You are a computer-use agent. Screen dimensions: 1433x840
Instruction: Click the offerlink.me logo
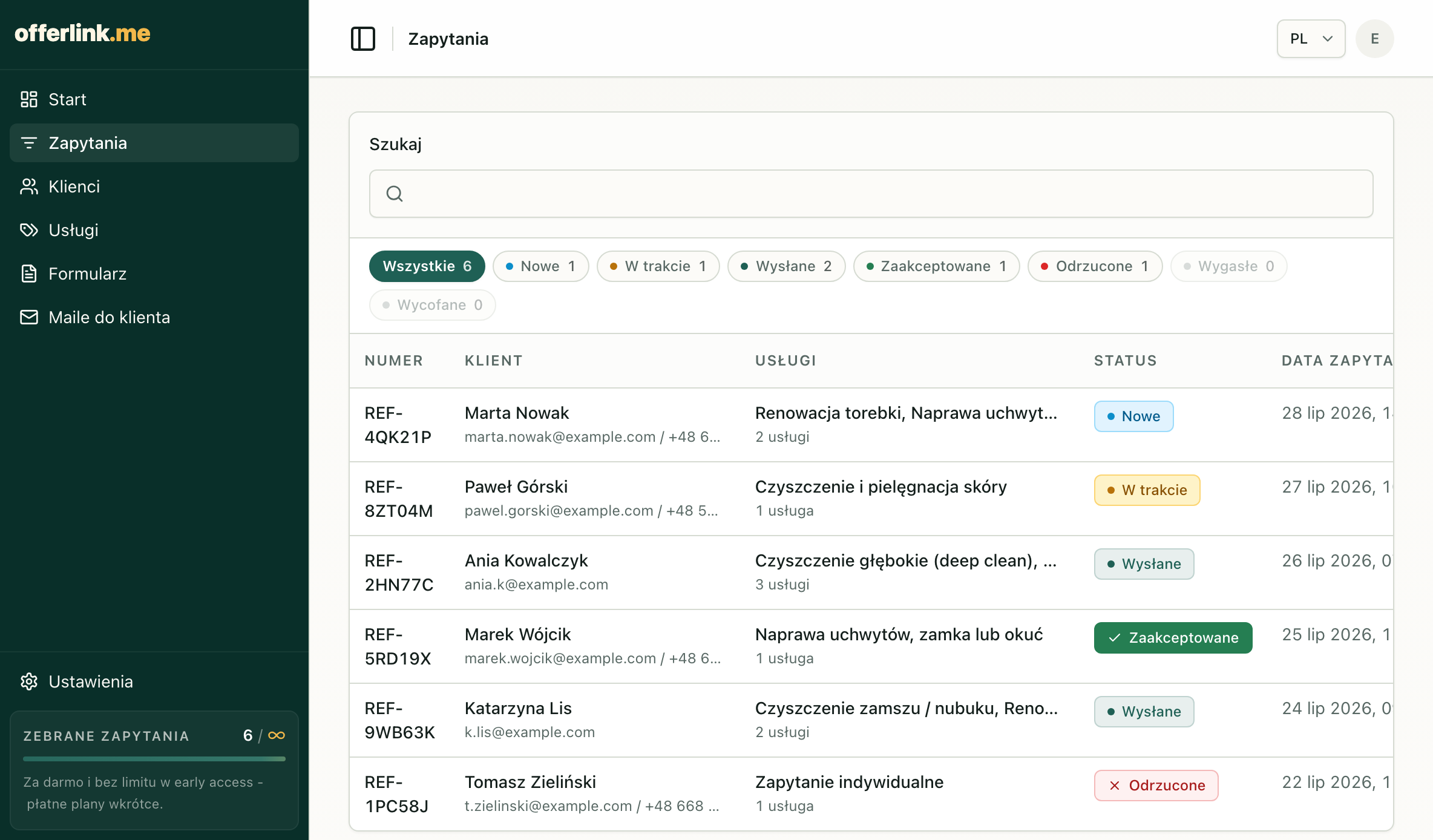82,33
